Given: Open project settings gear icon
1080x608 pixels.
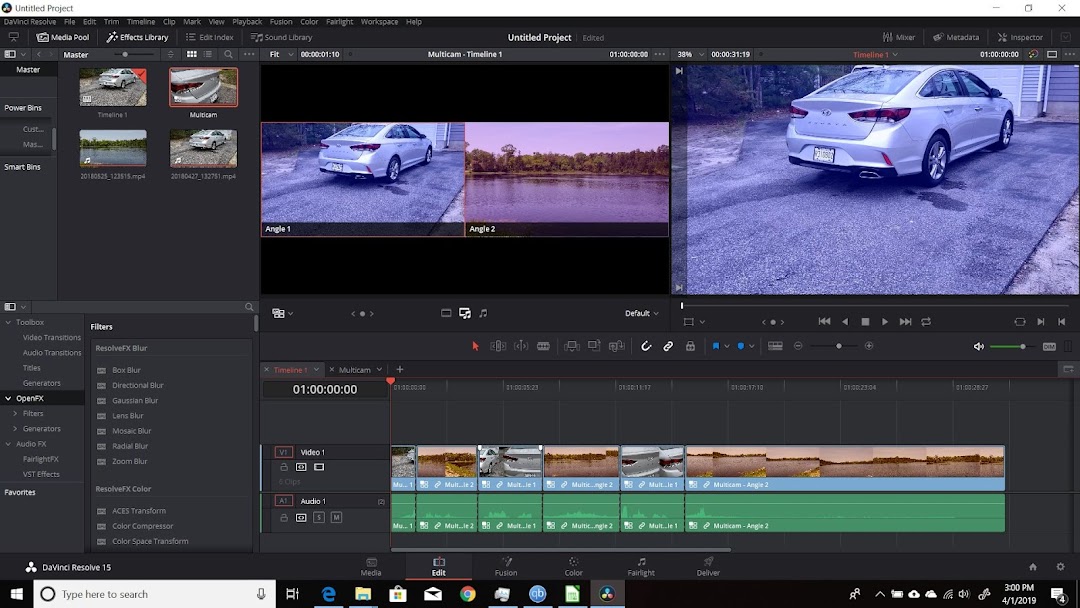Looking at the screenshot, I should pyautogui.click(x=1060, y=567).
